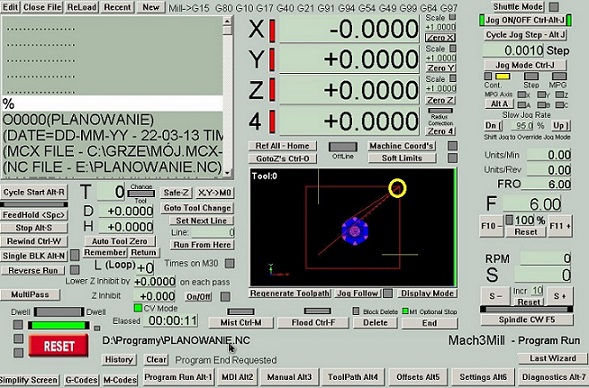Raise slow jog rate with Up button
The height and width of the screenshot is (388, 589).
click(x=560, y=126)
